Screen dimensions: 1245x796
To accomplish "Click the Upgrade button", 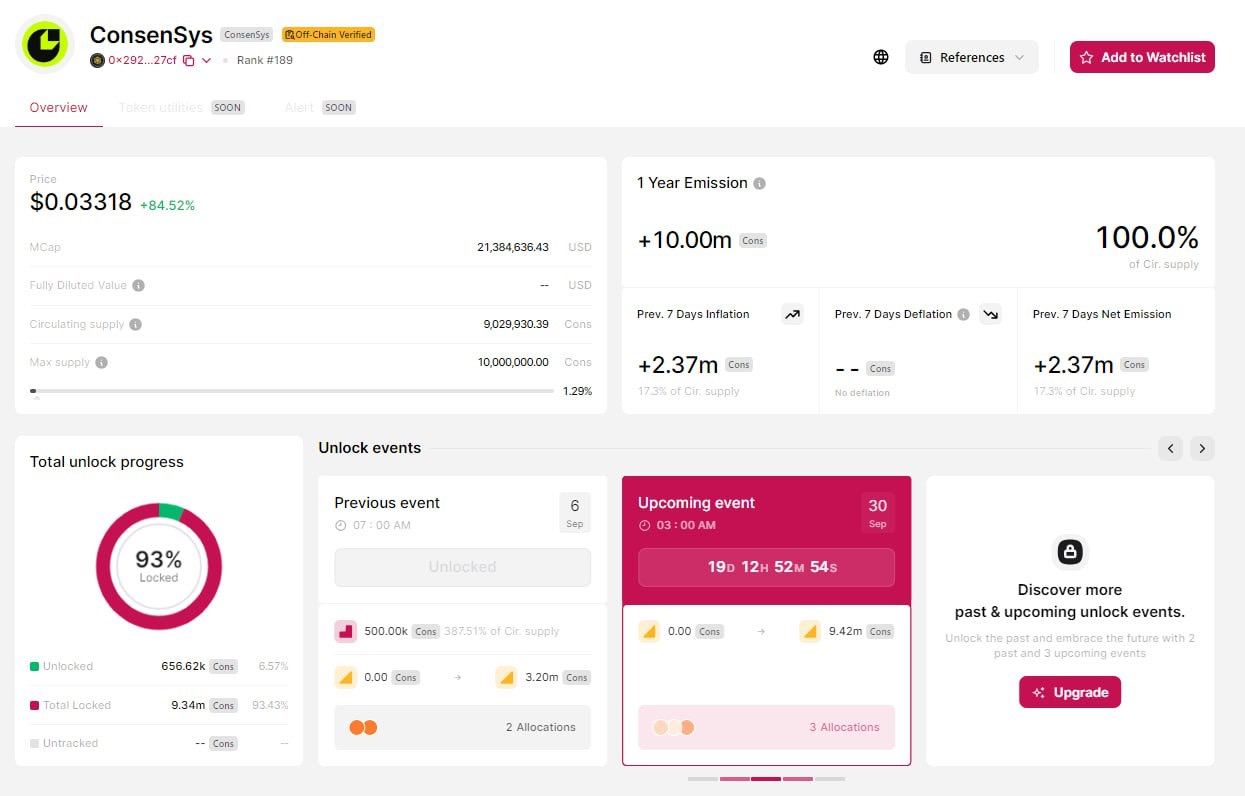I will coord(1069,692).
